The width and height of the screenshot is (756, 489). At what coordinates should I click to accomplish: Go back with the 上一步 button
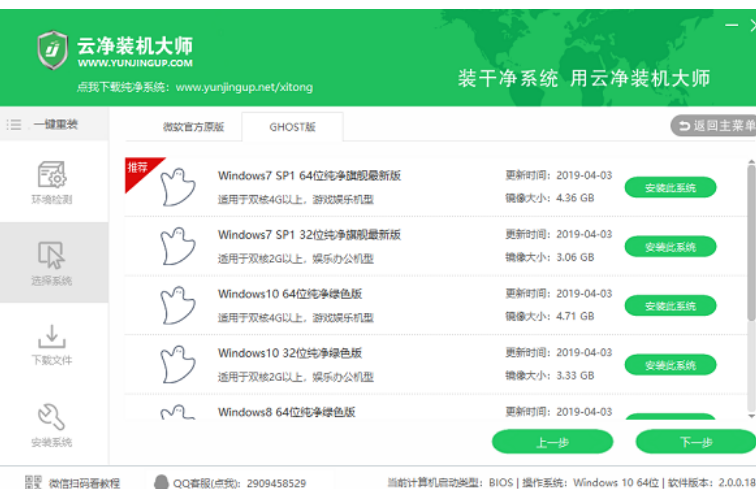pos(553,442)
